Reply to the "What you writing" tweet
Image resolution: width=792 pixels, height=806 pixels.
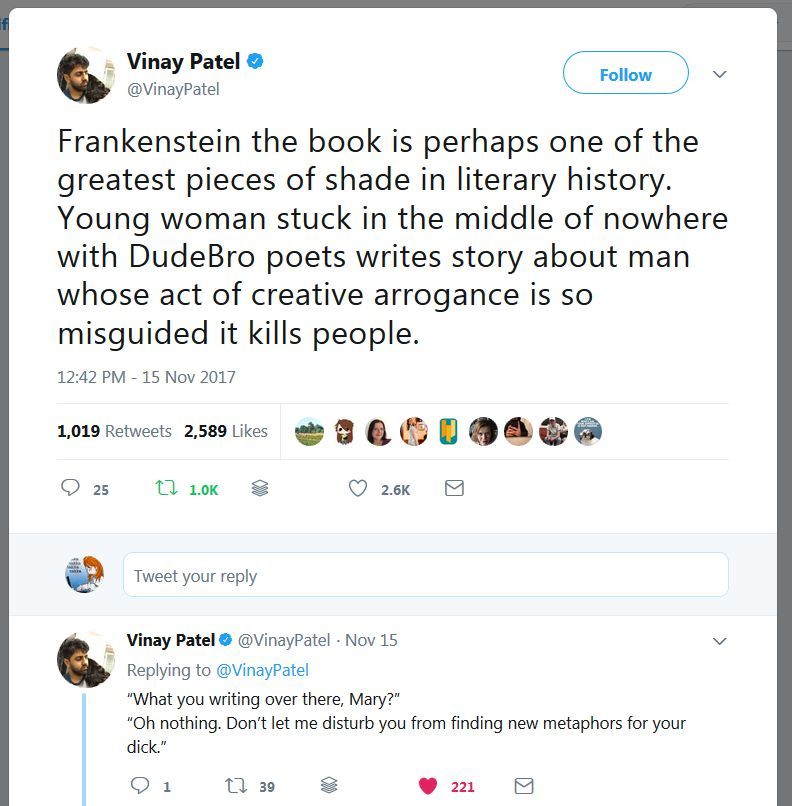(x=140, y=786)
